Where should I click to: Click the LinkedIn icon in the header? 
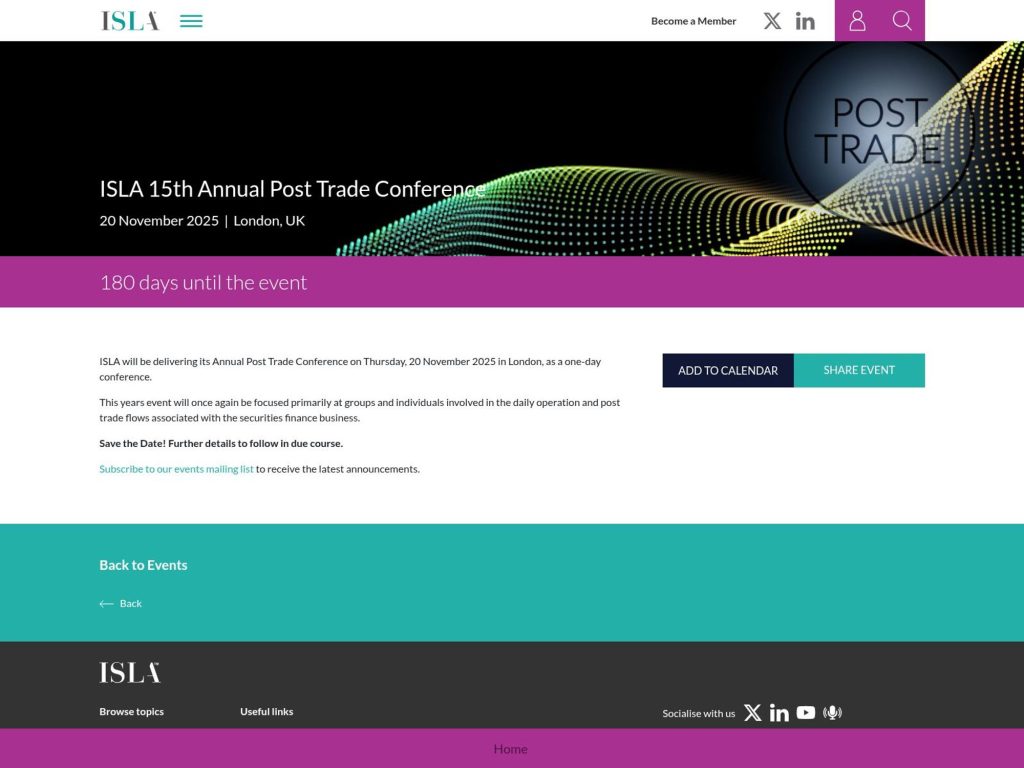[x=805, y=20]
